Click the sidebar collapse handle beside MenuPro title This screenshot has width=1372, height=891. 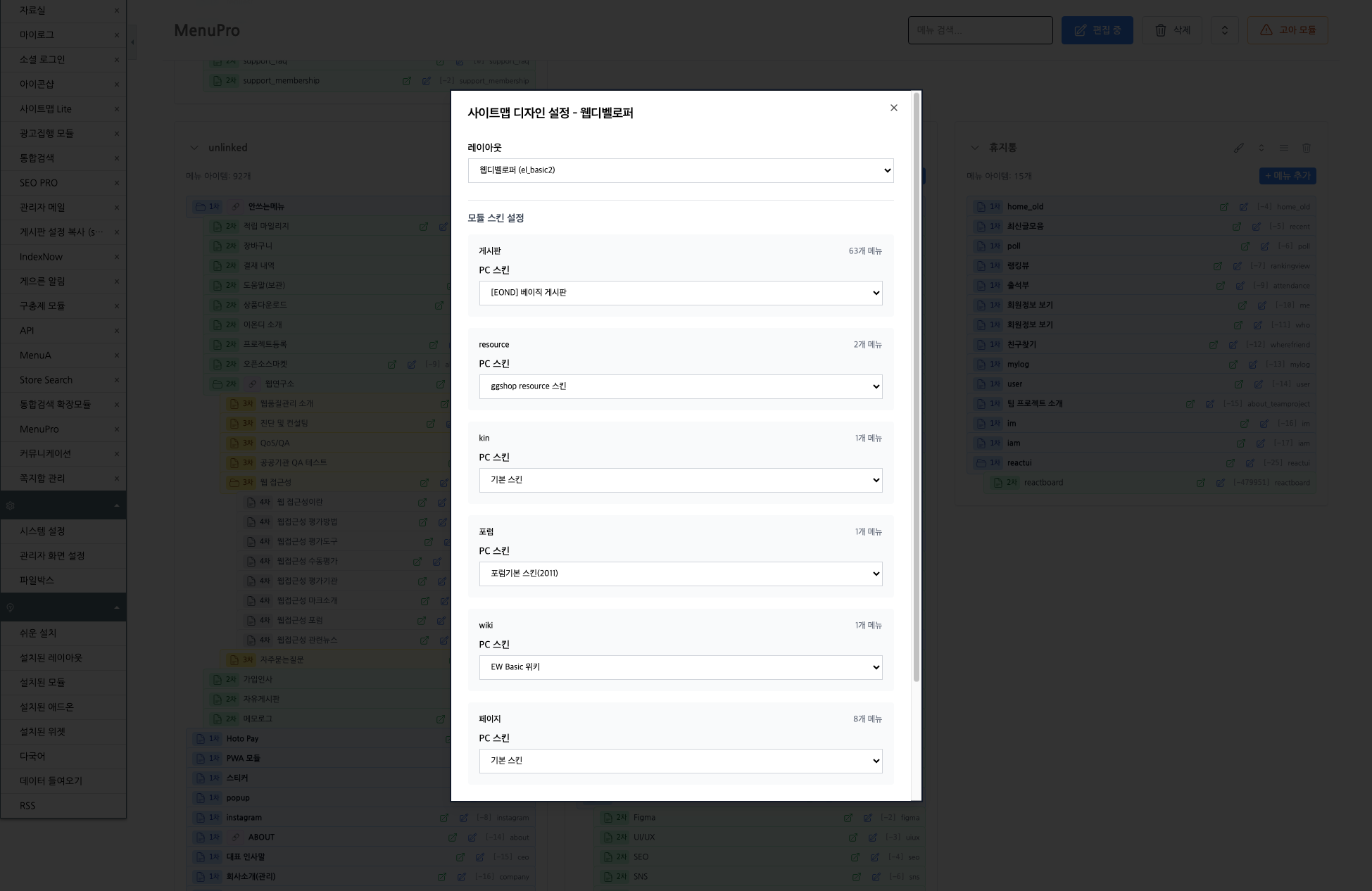(x=132, y=42)
